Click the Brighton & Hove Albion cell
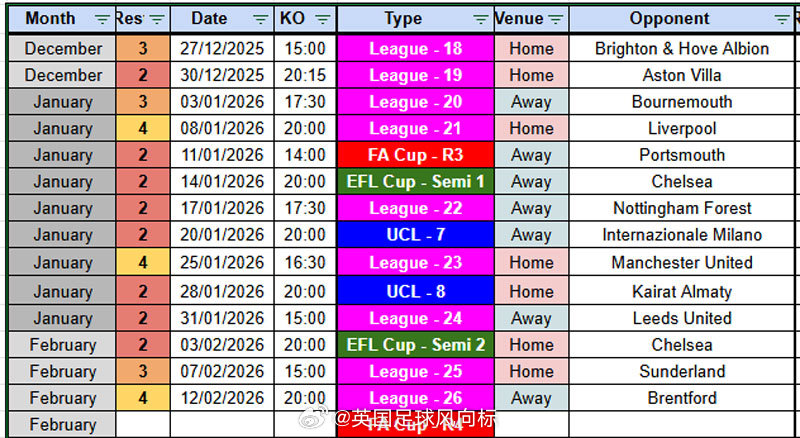The image size is (800, 438). (682, 48)
